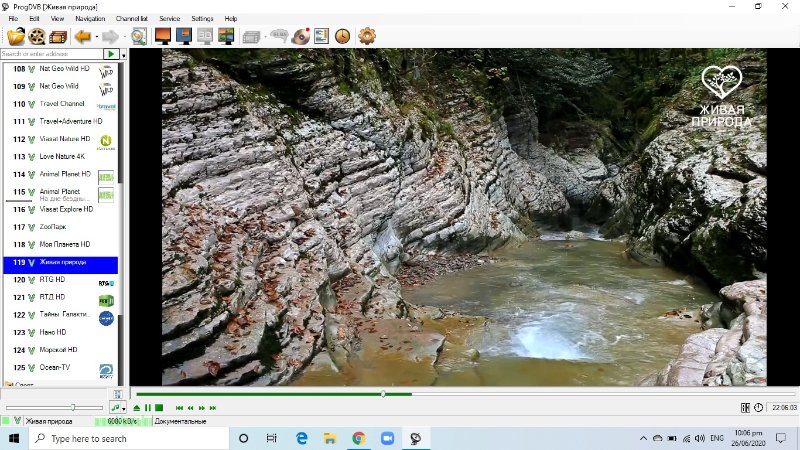Click the orange-screen monitor icon
This screenshot has height=450, width=800.
[163, 36]
